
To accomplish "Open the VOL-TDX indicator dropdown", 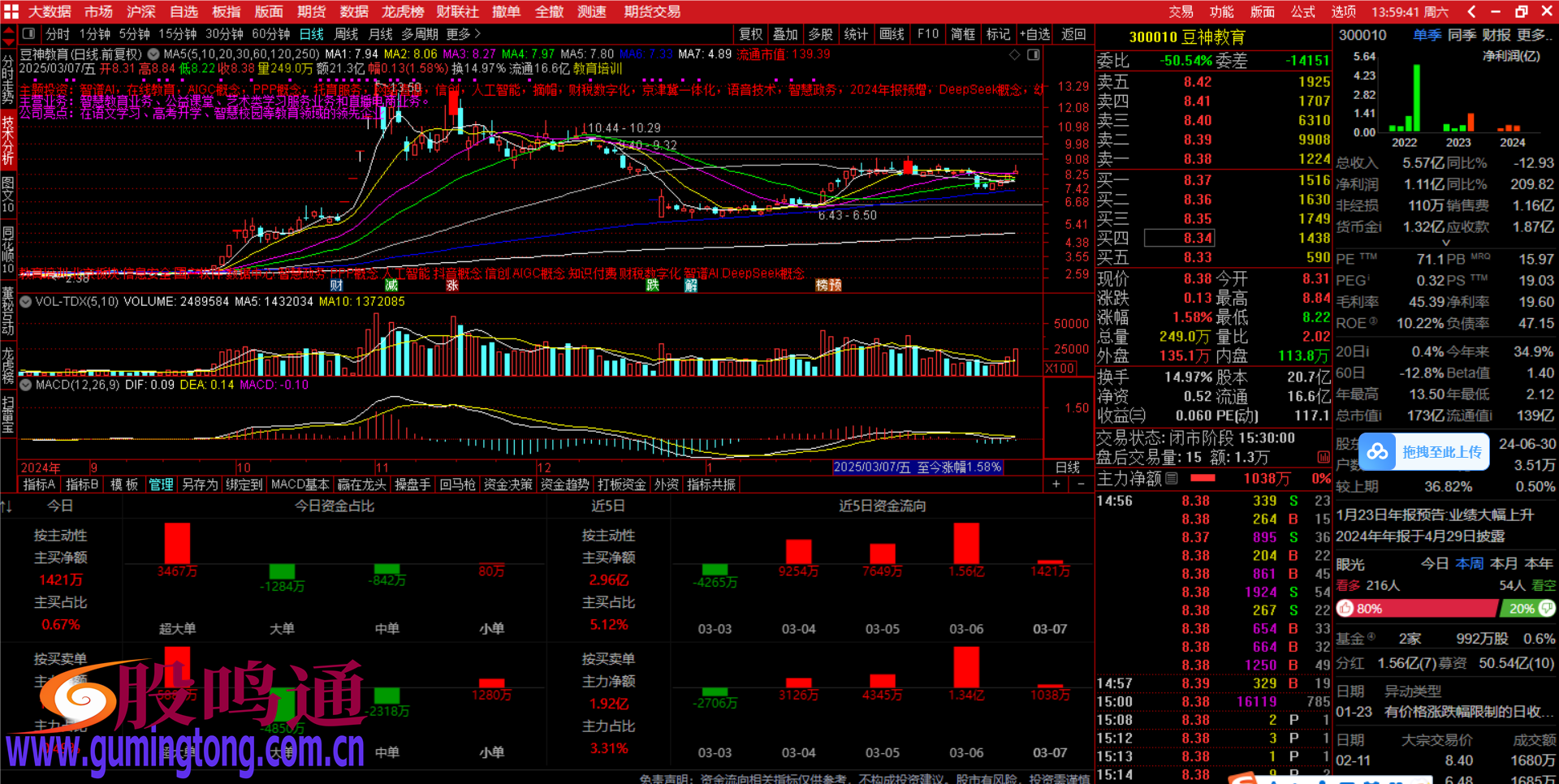I will tap(26, 302).
